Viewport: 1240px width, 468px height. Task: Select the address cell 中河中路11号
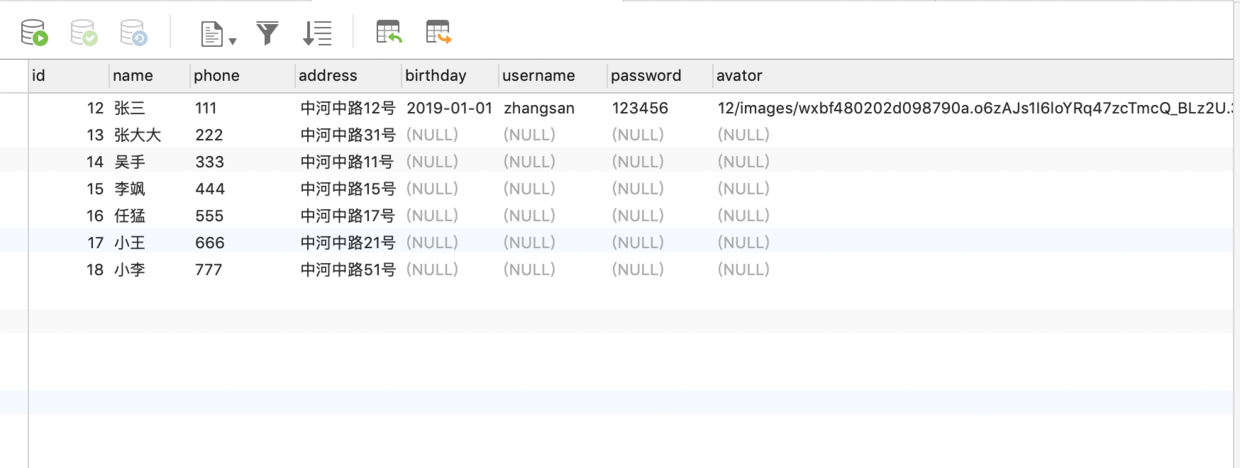click(347, 162)
